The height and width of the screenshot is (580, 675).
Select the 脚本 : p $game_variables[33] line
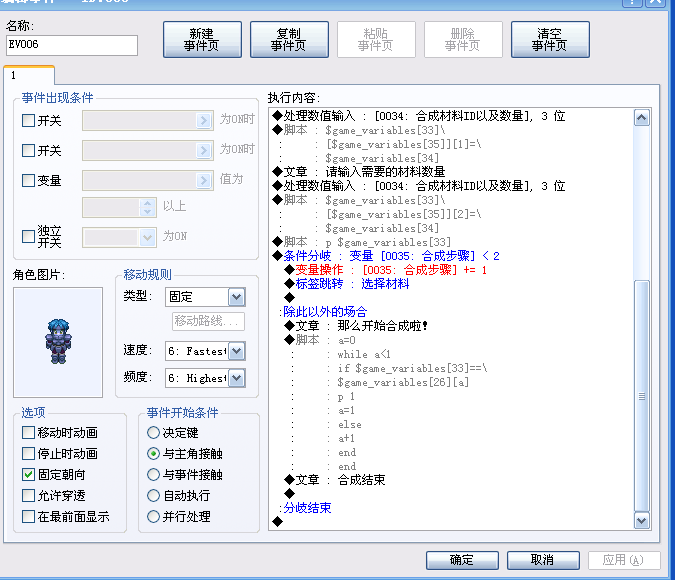click(x=361, y=242)
